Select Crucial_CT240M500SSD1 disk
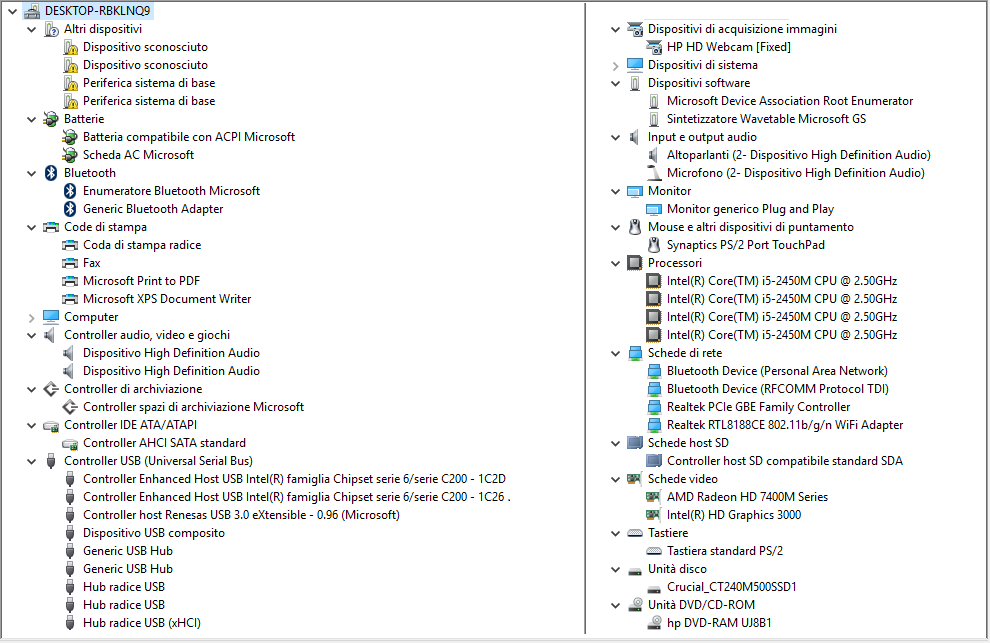Viewport: 990px width, 643px height. [732, 587]
